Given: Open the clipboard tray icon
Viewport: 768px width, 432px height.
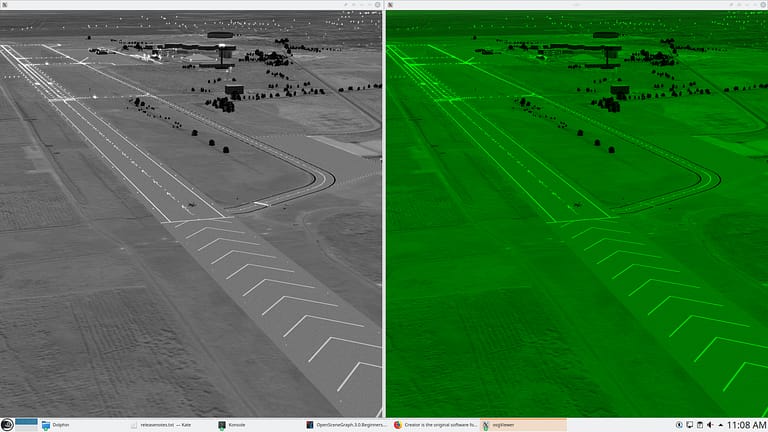Looking at the screenshot, I should (700, 425).
